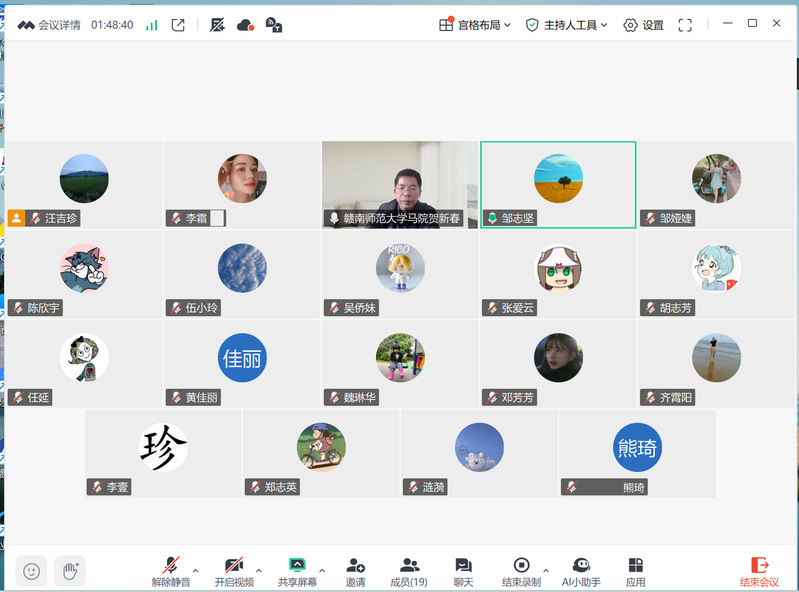Click the 结束录制 stop recording button
This screenshot has width=799, height=592.
point(521,571)
